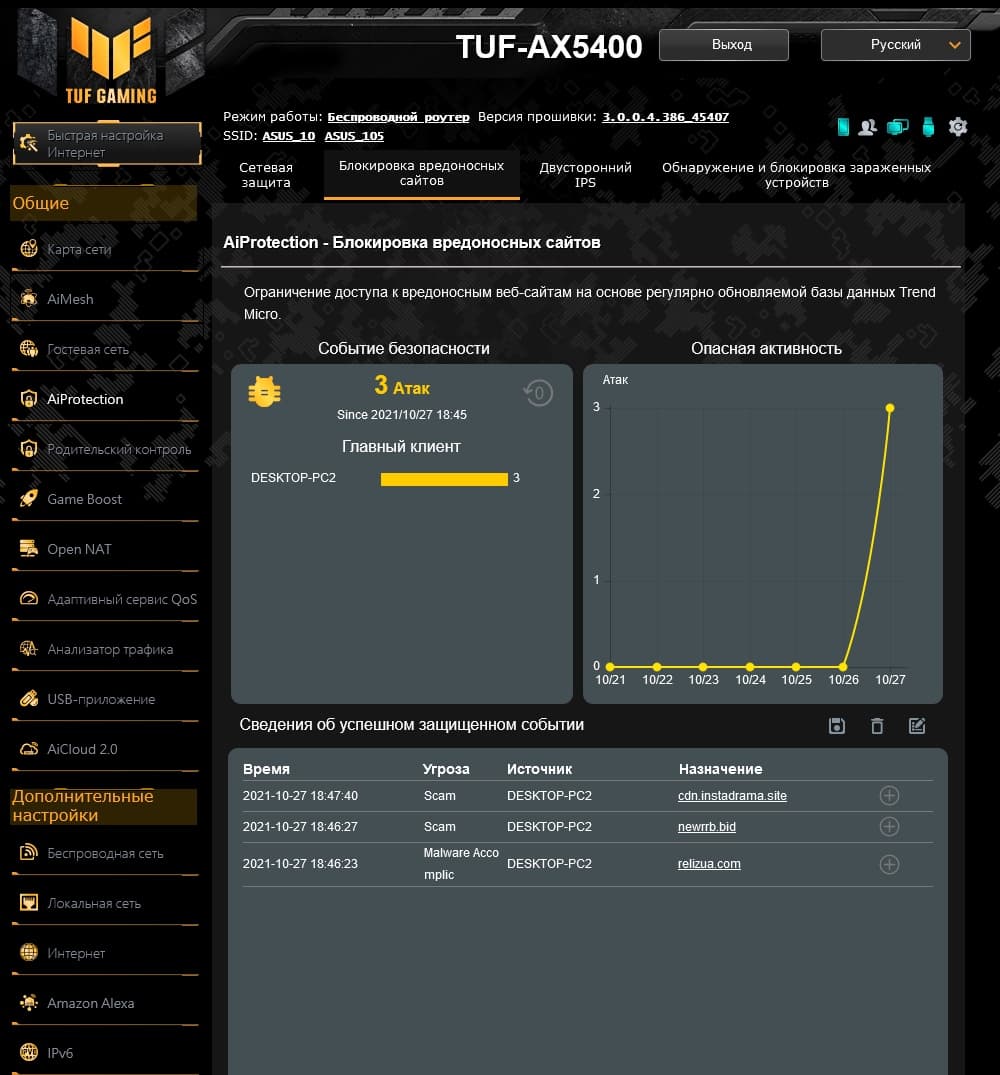Select timestamp 2021-10-27 18:47:40

(x=300, y=796)
